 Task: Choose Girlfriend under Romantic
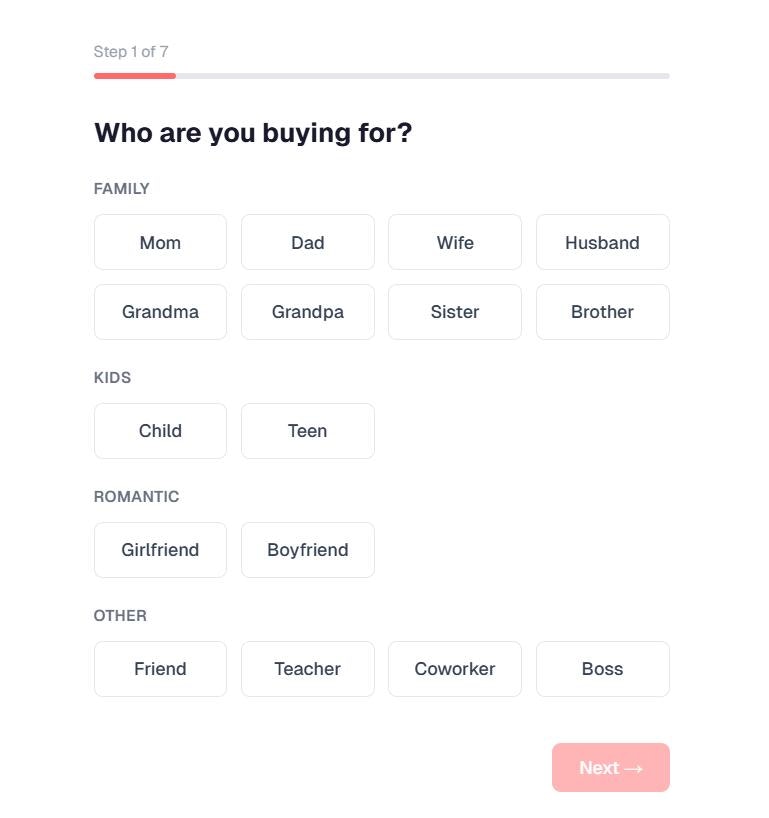160,550
